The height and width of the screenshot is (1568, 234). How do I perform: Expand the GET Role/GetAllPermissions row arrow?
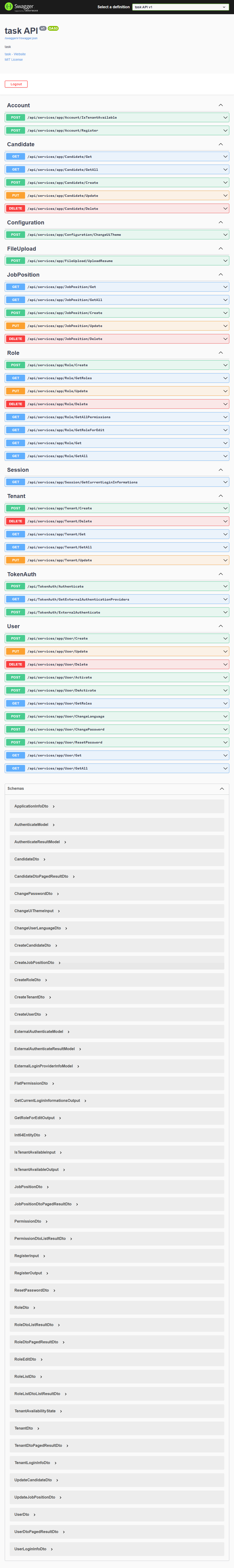(225, 417)
